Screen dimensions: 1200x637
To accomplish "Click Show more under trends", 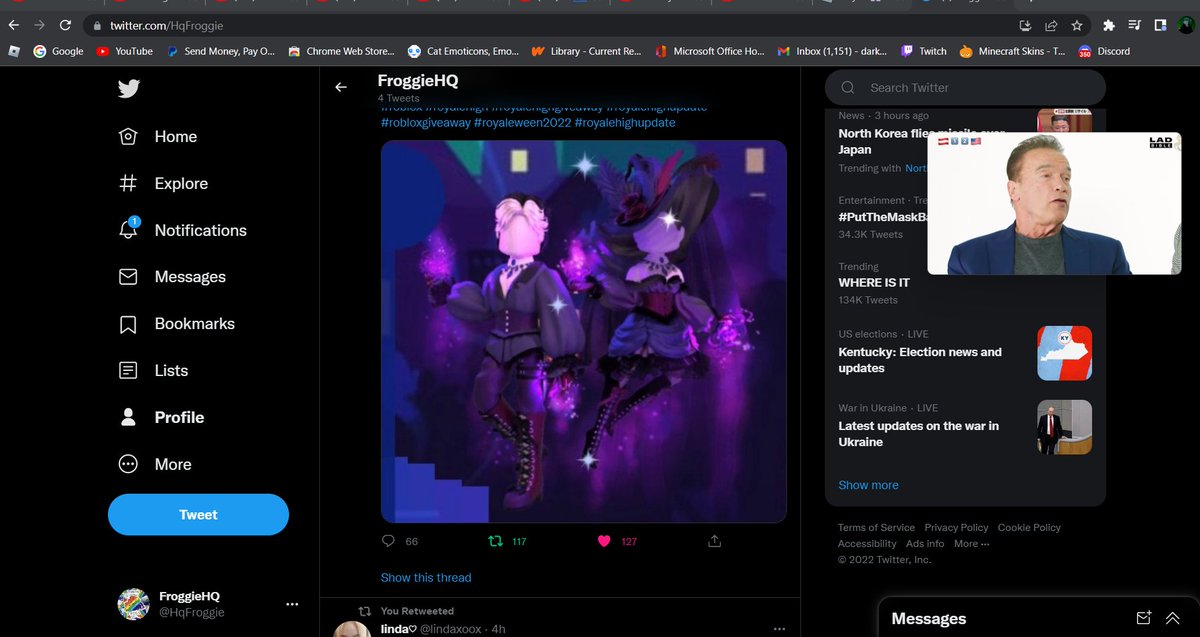I will click(x=868, y=485).
